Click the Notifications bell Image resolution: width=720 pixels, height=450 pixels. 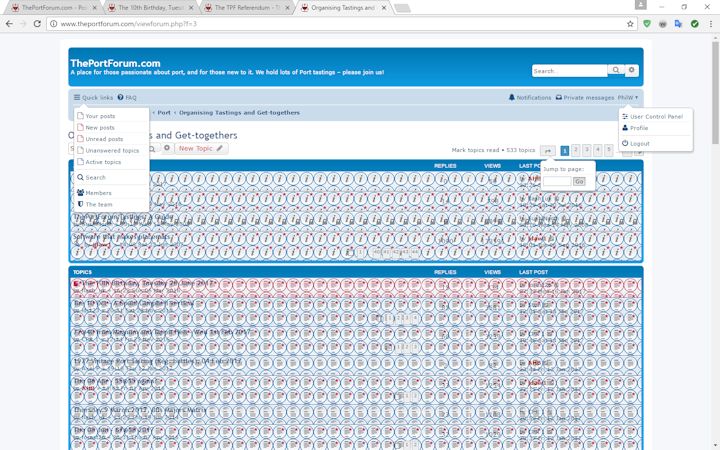coord(530,98)
